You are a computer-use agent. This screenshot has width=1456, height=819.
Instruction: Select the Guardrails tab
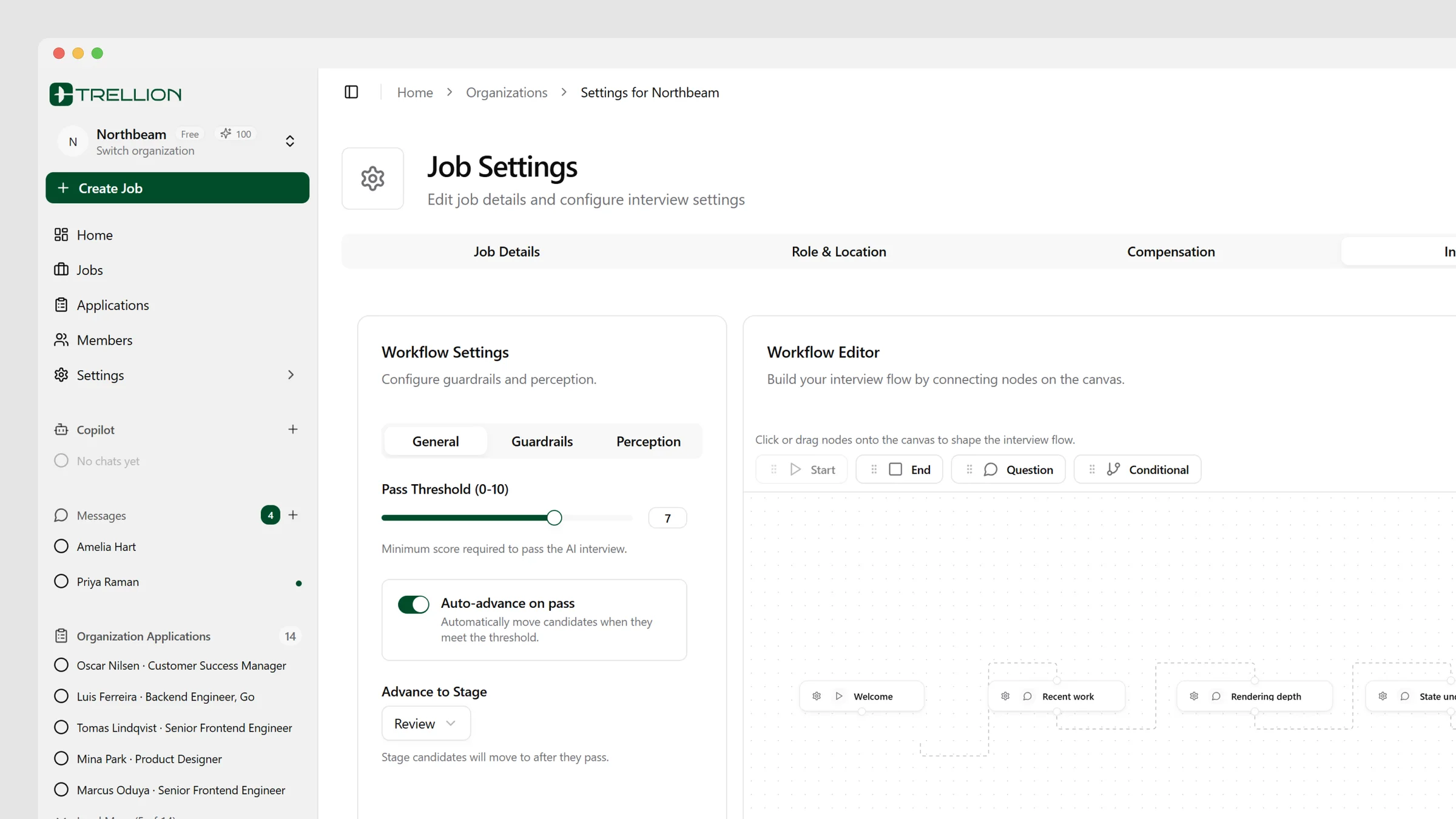(542, 442)
